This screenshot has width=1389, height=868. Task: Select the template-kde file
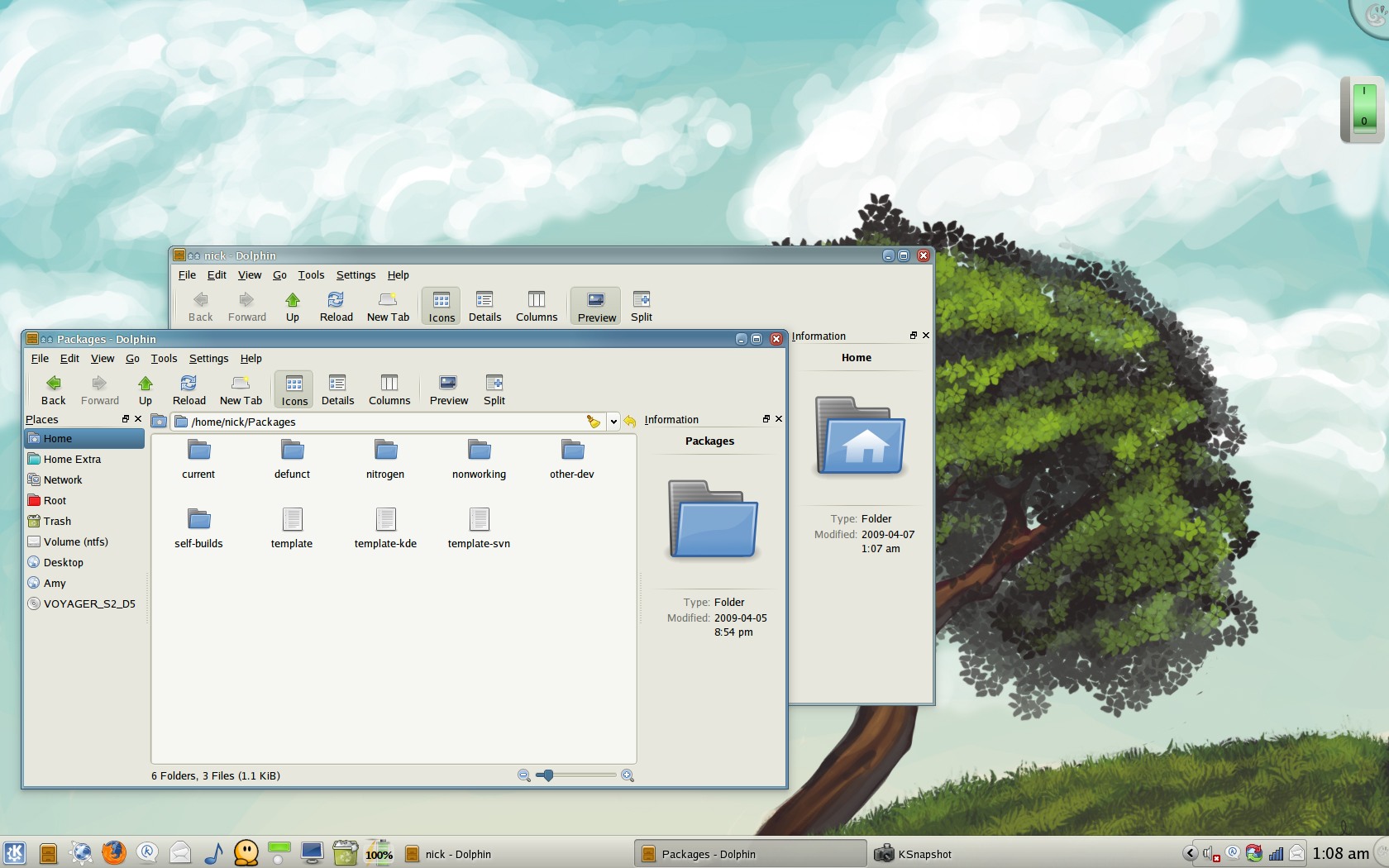click(385, 528)
